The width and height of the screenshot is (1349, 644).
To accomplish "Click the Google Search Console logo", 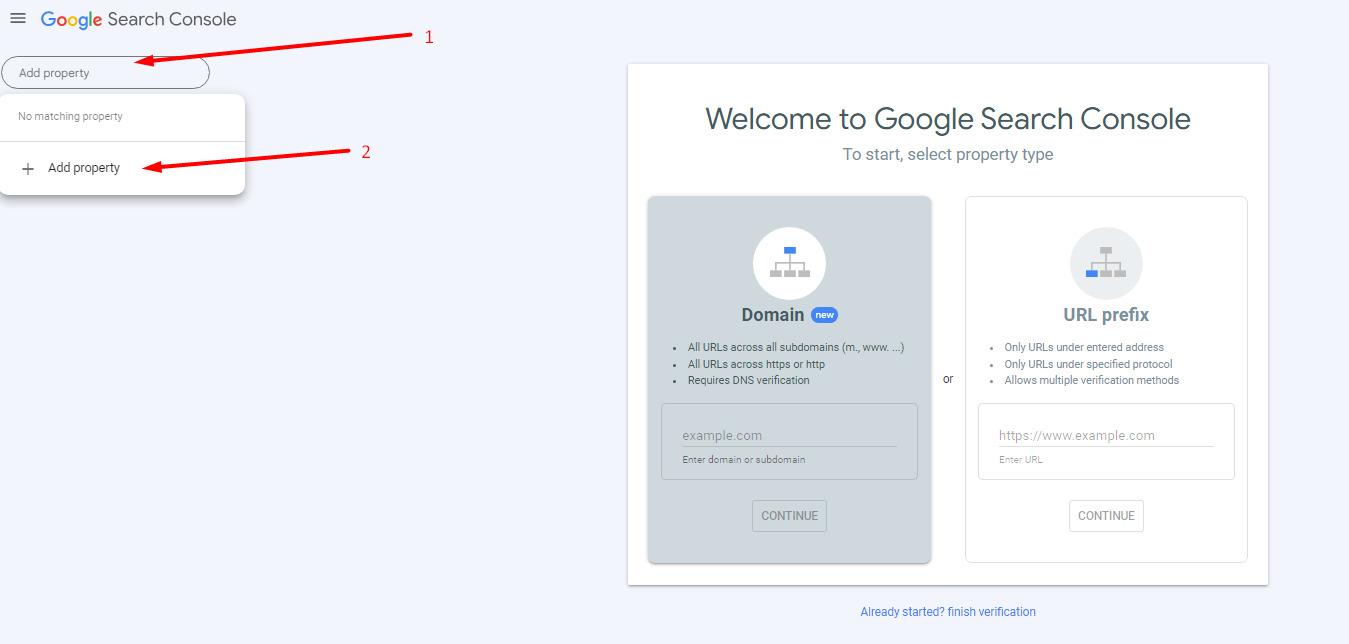I will 139,19.
